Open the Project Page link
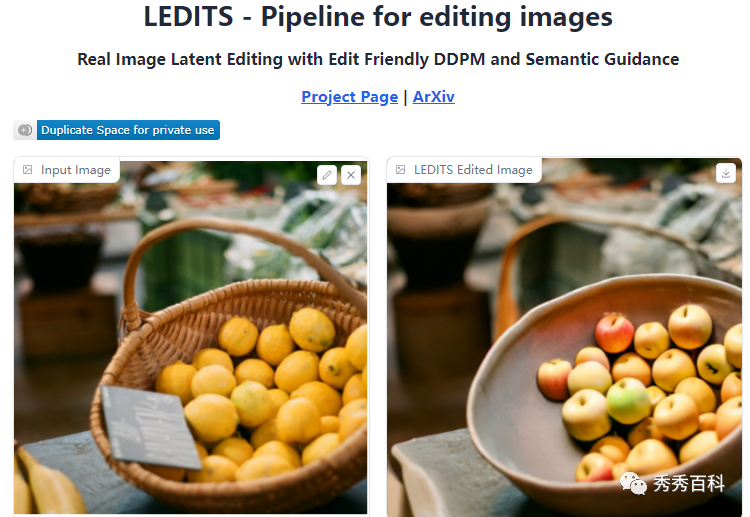The width and height of the screenshot is (750, 517). 349,97
